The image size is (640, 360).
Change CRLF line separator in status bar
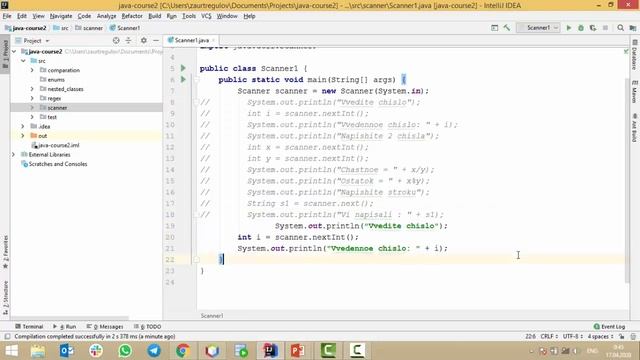click(x=549, y=336)
